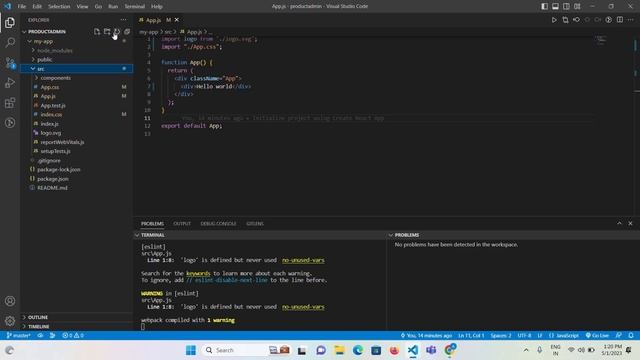Expand the node_modules folder
Image resolution: width=640 pixels, height=360 pixels.
click(78, 50)
